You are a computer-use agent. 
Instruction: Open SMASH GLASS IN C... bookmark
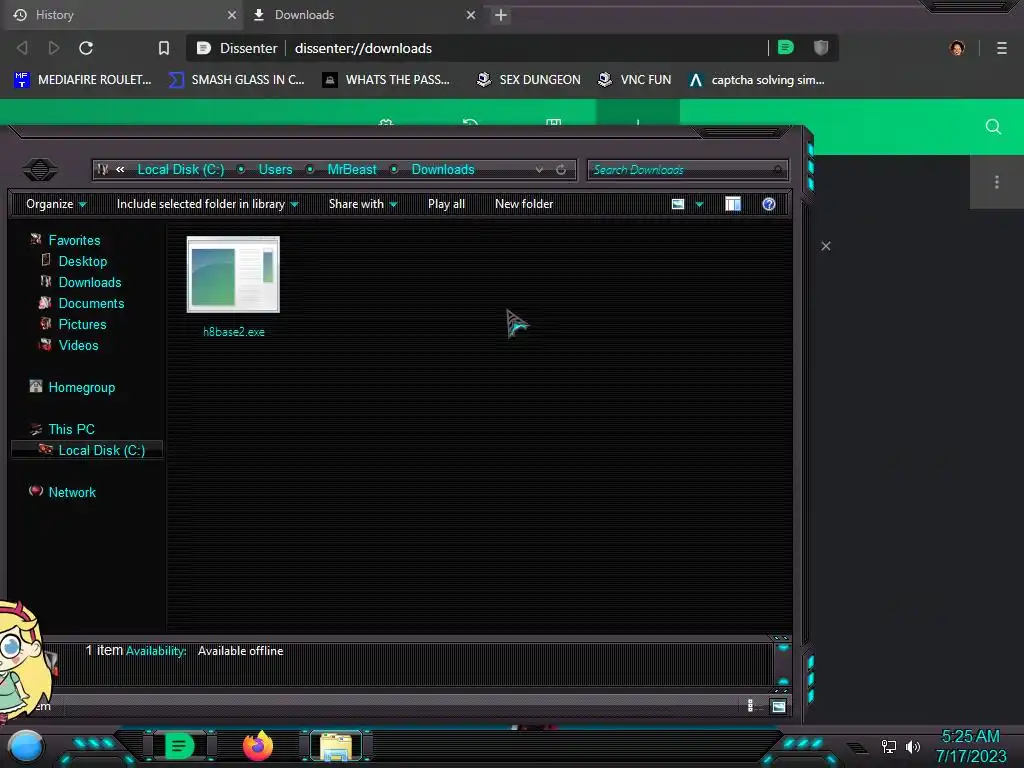237,80
